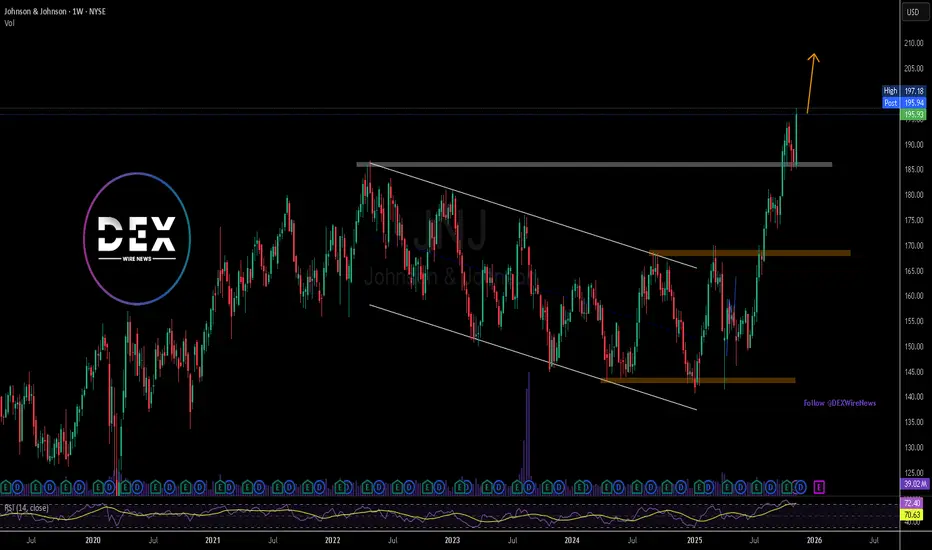This screenshot has height=550, width=932.
Task: Click the 205.00 price axis label
Action: 914,68
